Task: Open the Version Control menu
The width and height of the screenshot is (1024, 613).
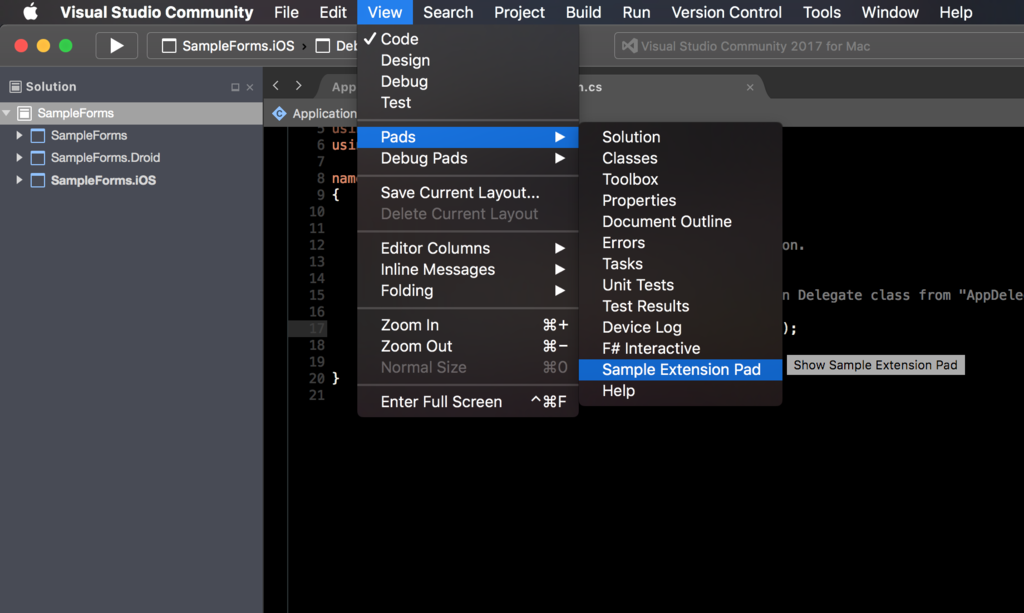Action: click(x=726, y=12)
